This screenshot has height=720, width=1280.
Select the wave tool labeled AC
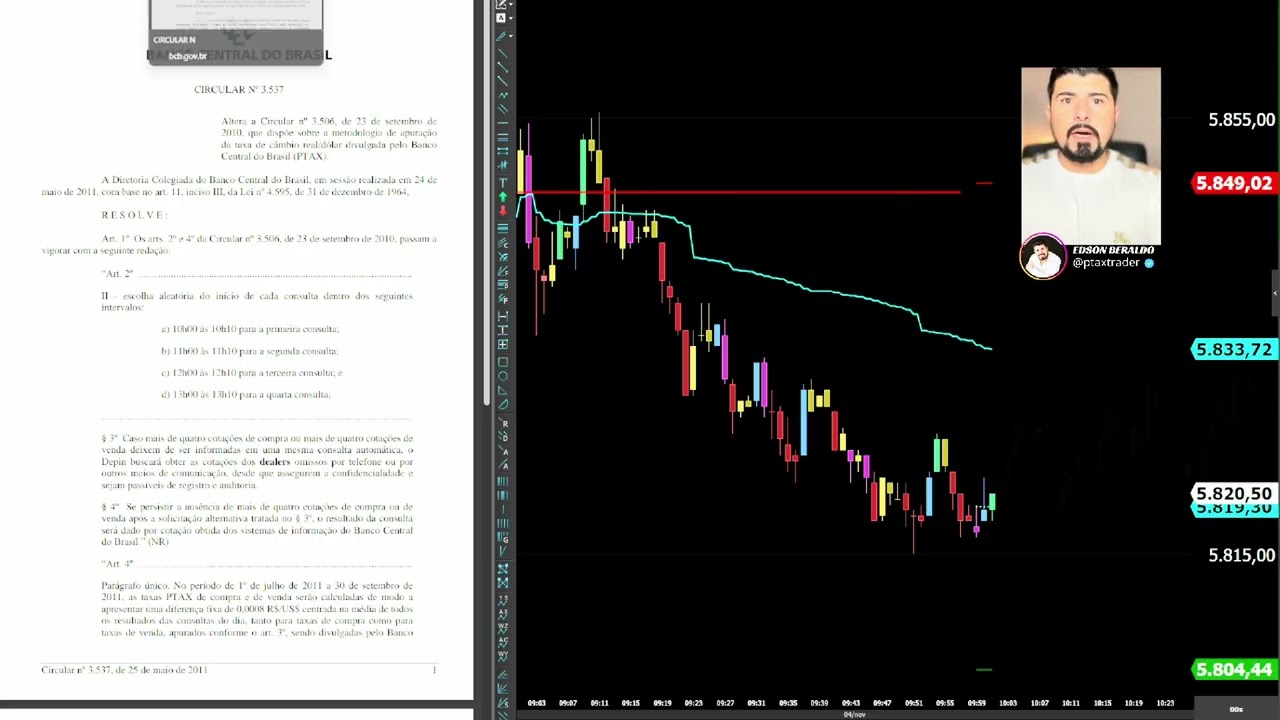503,642
